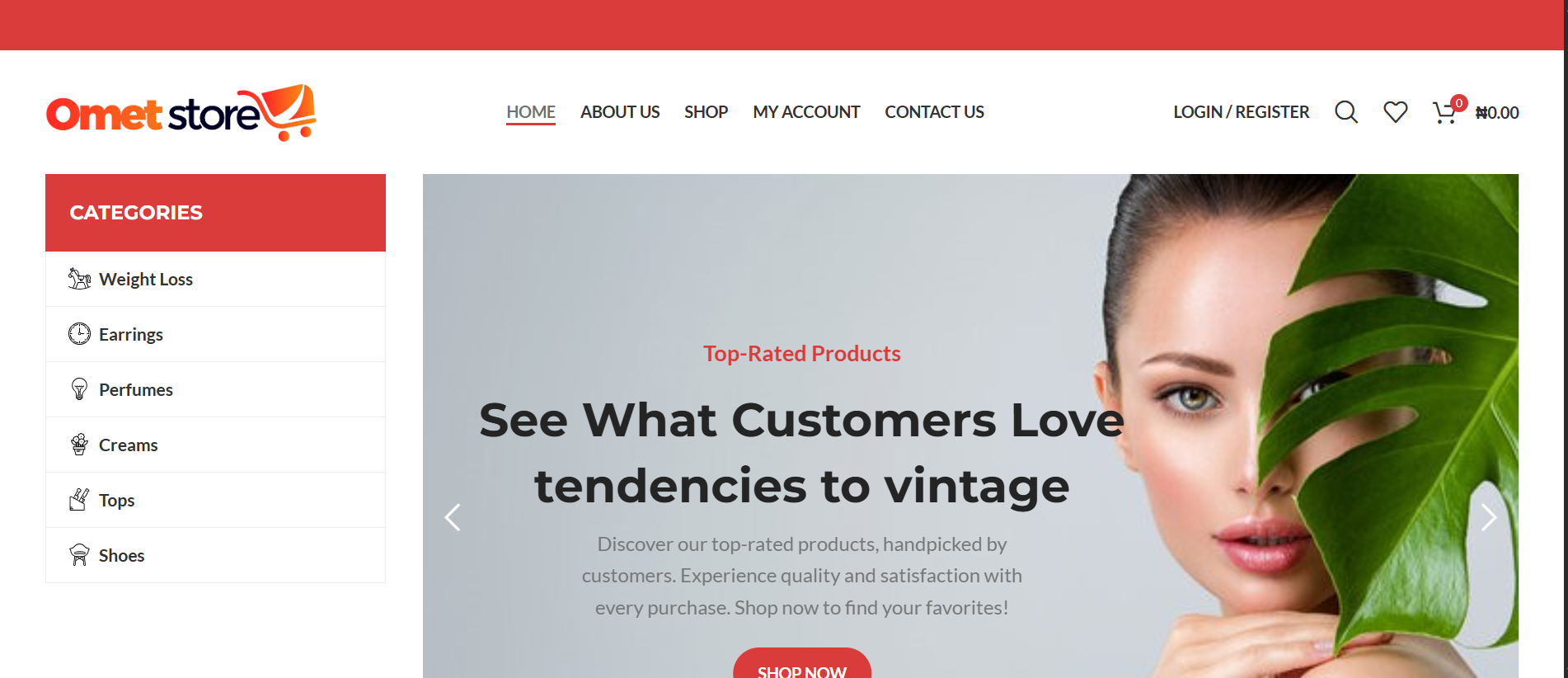Go to previous slide arrow

coord(453,517)
